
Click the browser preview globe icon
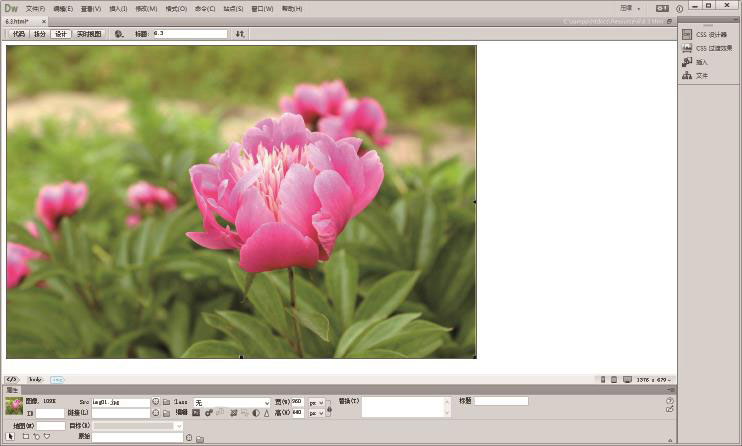pyautogui.click(x=119, y=33)
